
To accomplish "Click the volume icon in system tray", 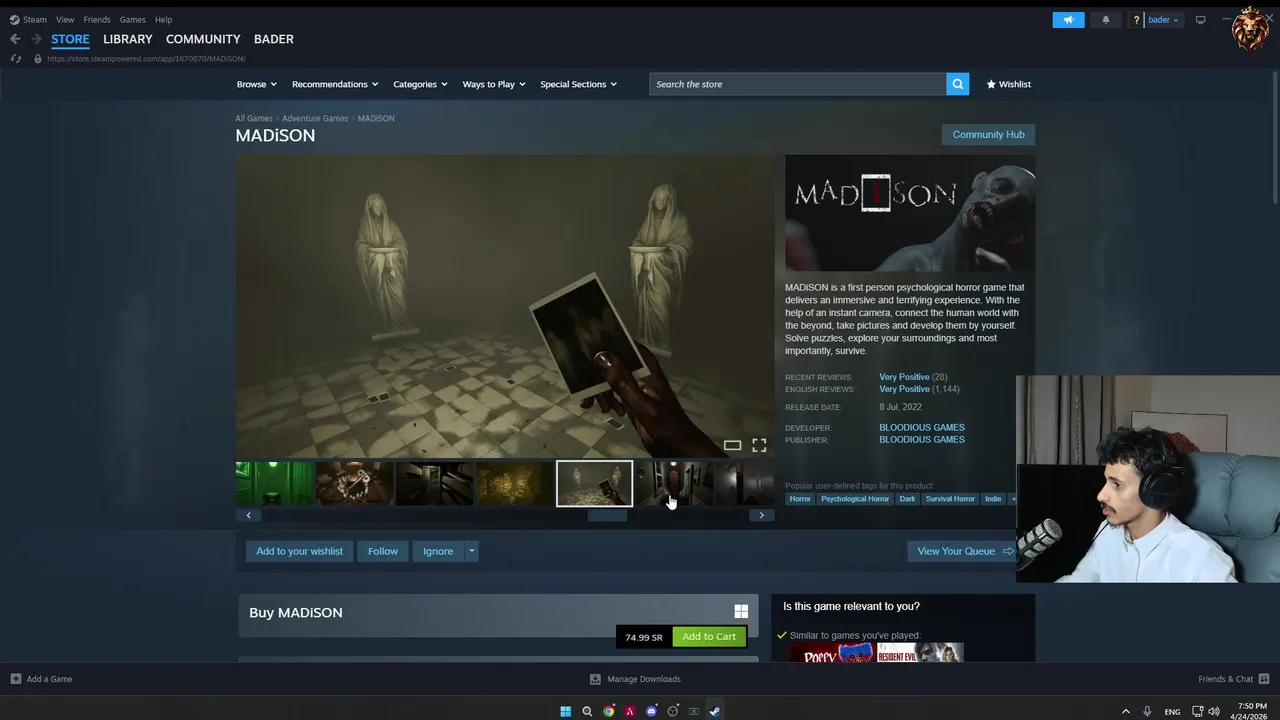I will pos(1214,711).
